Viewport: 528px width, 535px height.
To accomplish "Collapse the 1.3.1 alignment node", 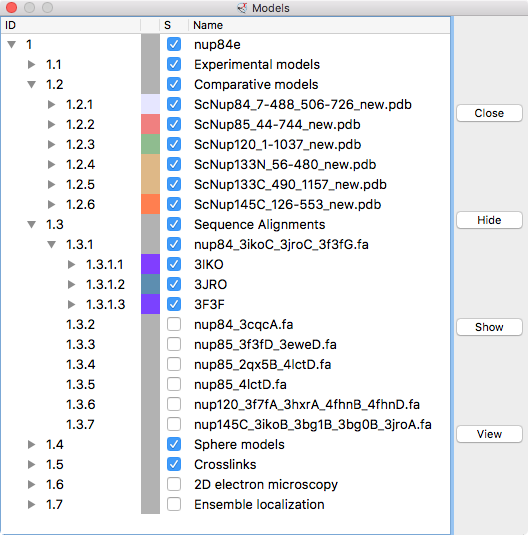I will tap(52, 244).
